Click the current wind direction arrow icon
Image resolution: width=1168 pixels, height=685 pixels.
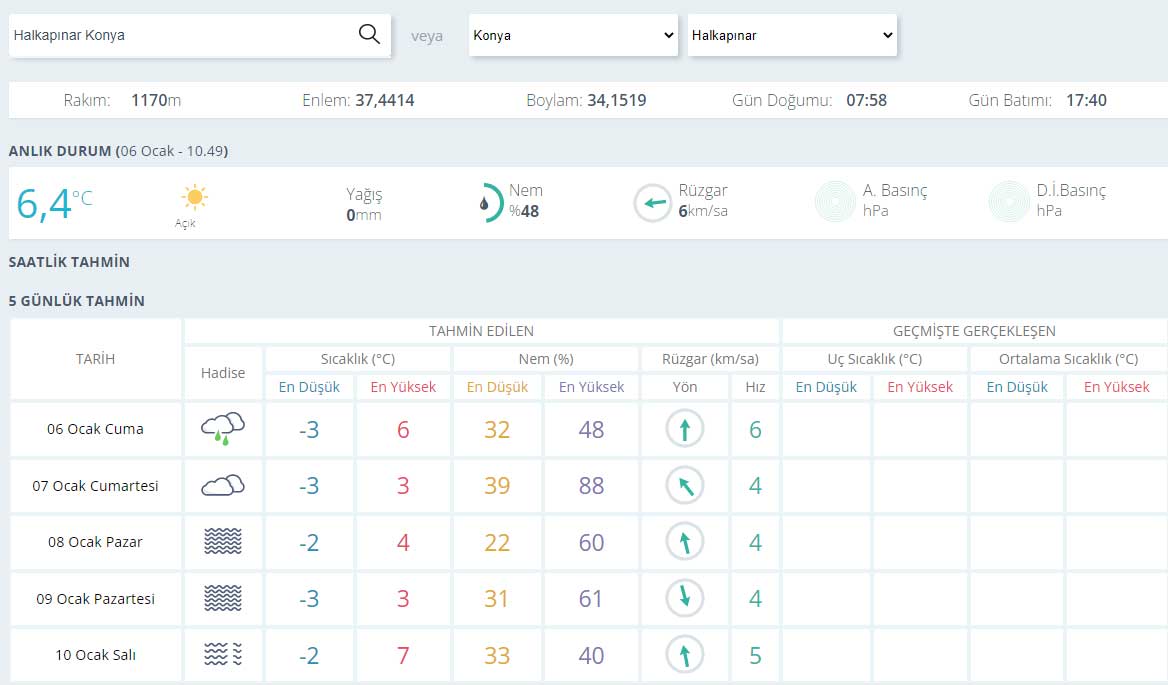(x=653, y=203)
